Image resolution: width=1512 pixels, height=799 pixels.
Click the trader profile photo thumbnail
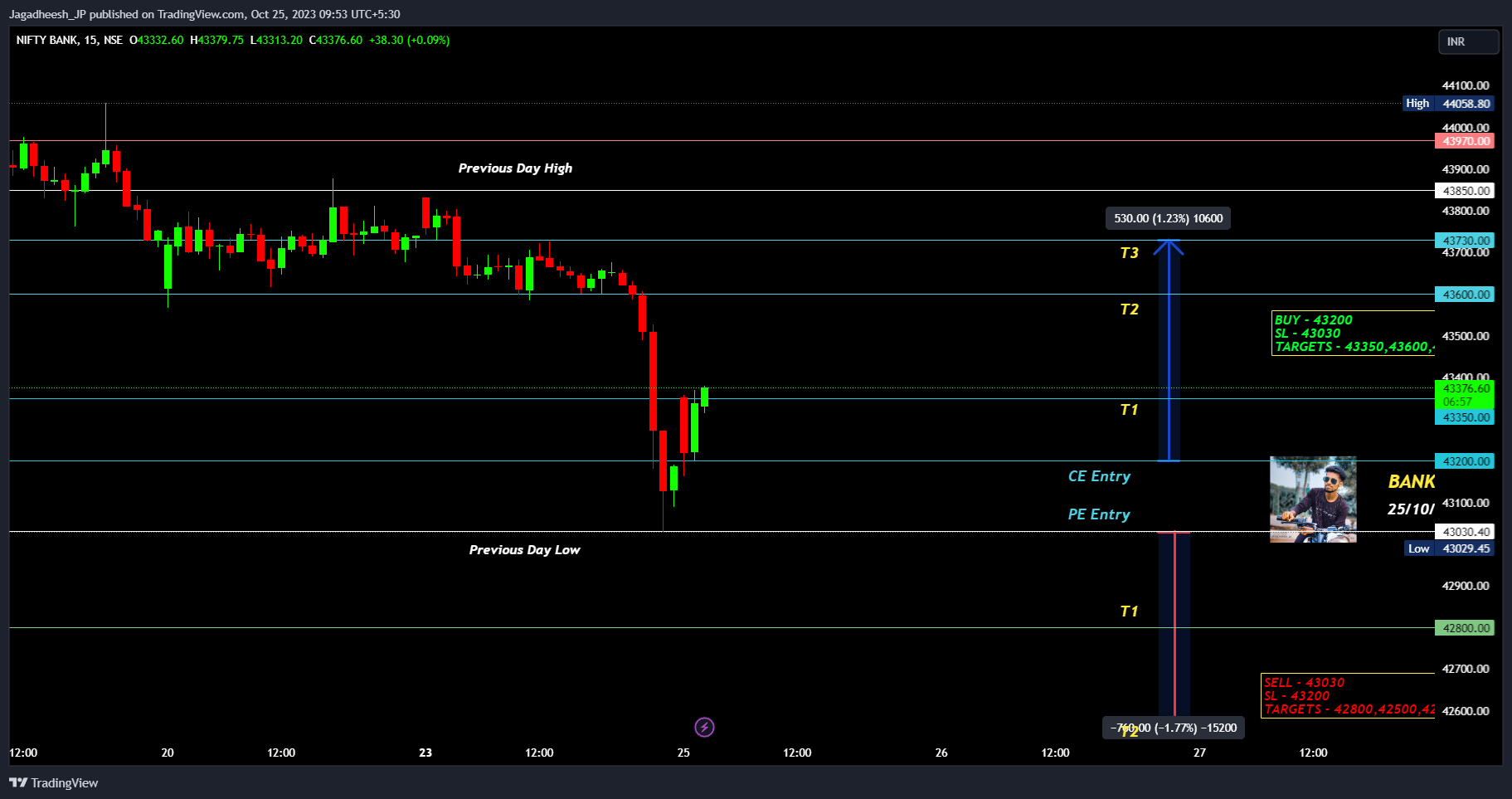coord(1313,499)
